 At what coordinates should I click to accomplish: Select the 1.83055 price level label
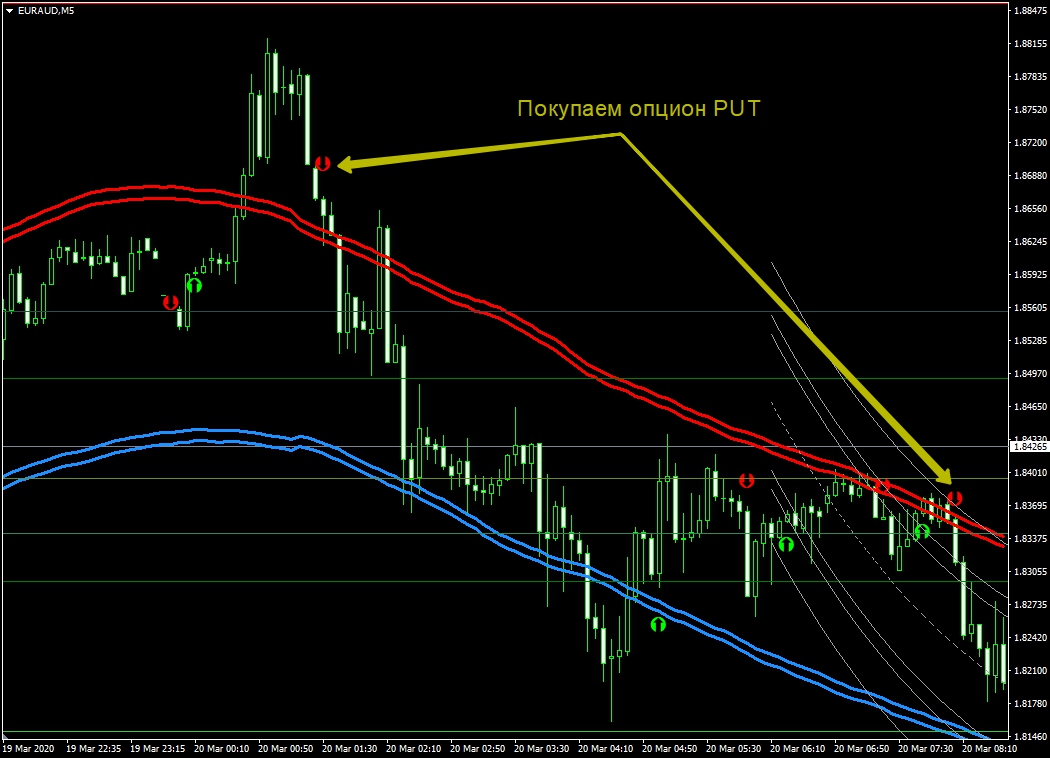[x=1029, y=572]
